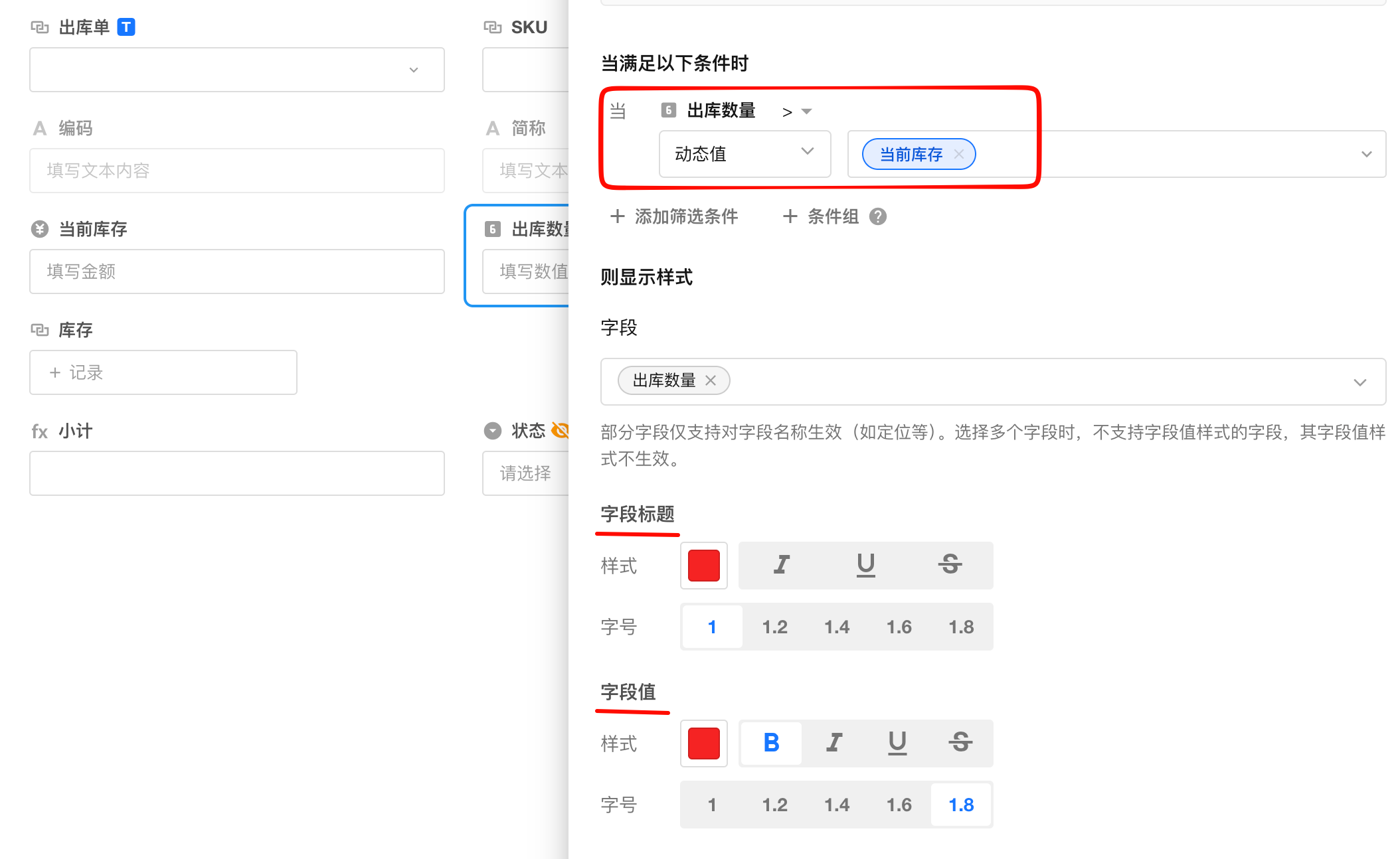The width and height of the screenshot is (1400, 859).
Task: Select font size 1.2 for 字段值
Action: [x=774, y=805]
